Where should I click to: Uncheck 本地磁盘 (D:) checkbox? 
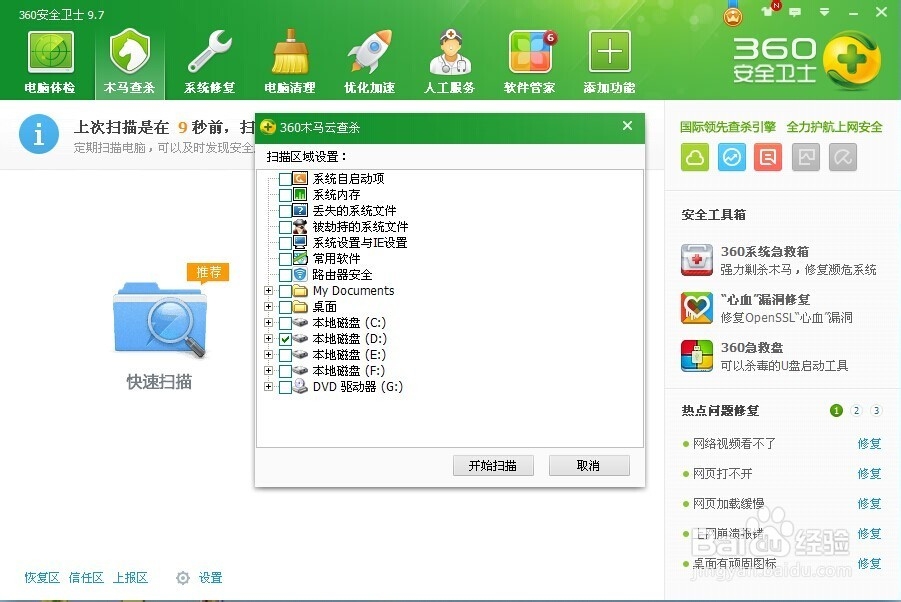(x=285, y=339)
